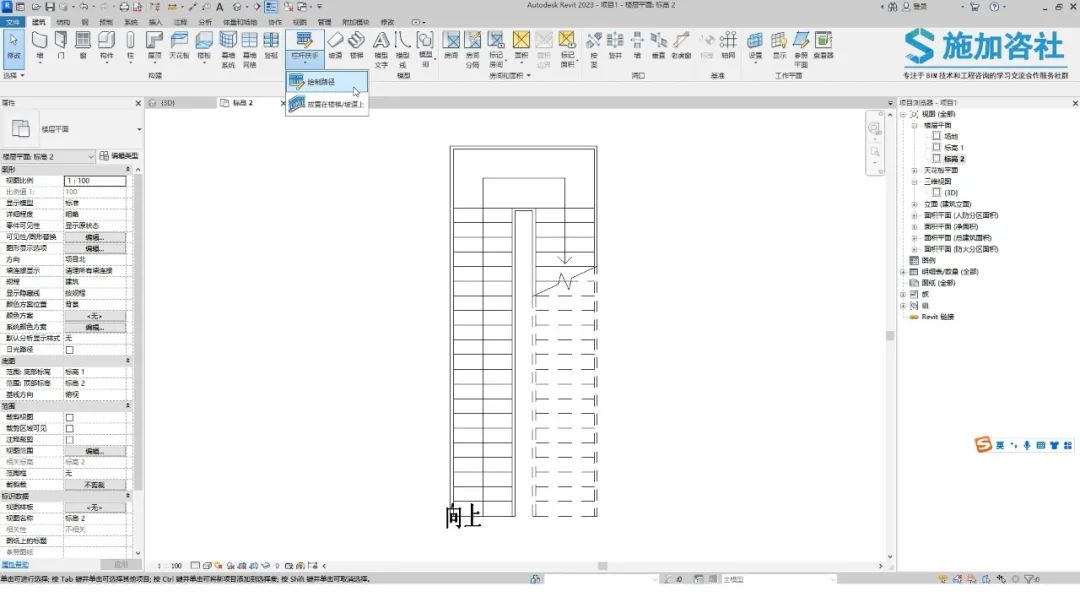Expand the 立面 (建筑立面) tree node
This screenshot has height=608, width=1080.
coord(915,205)
